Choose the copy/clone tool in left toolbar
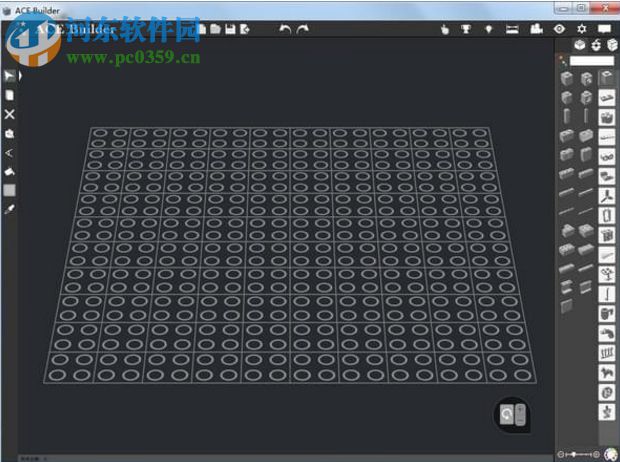 tap(9, 95)
